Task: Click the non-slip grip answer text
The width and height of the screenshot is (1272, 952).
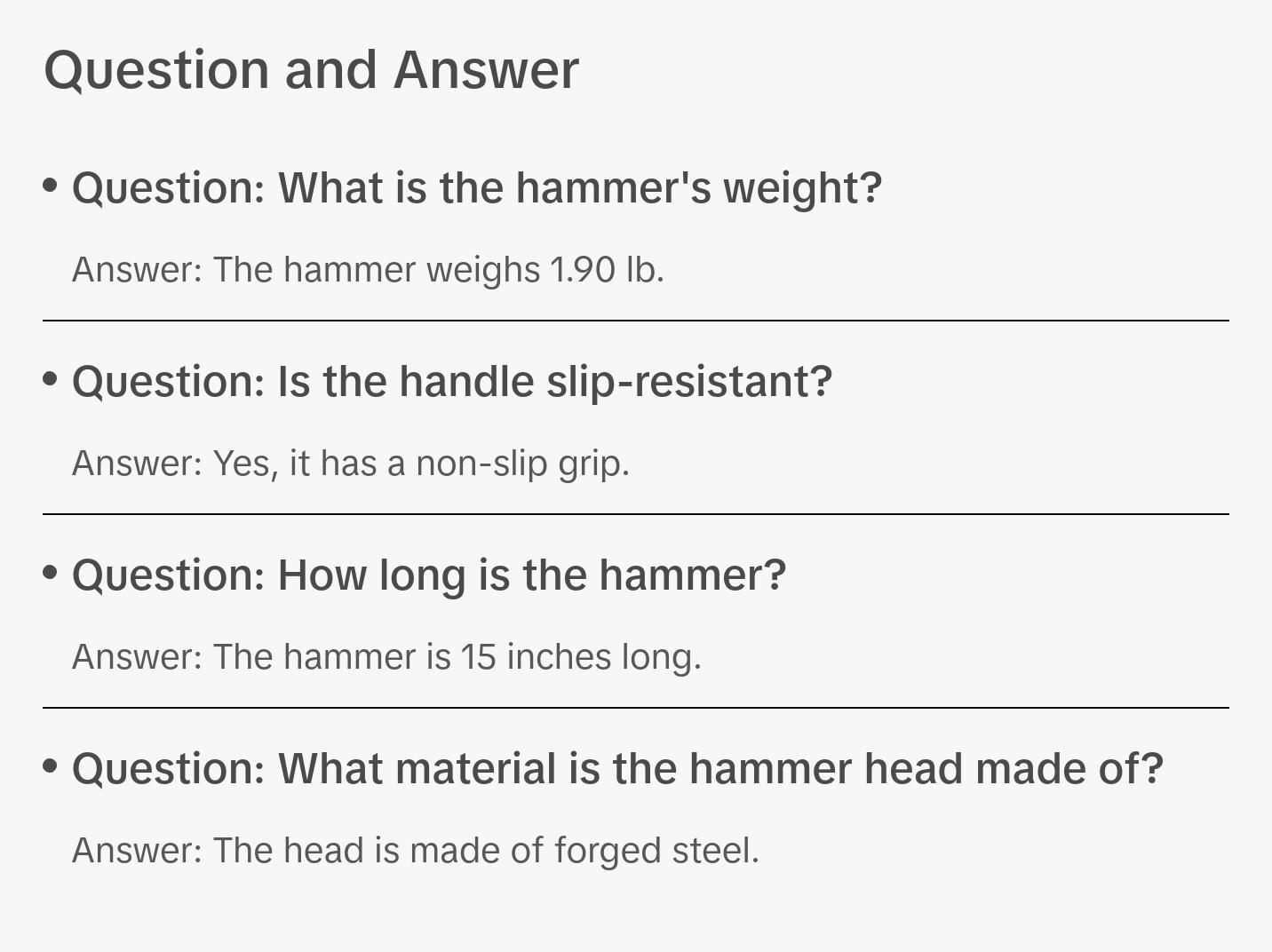Action: coord(351,464)
